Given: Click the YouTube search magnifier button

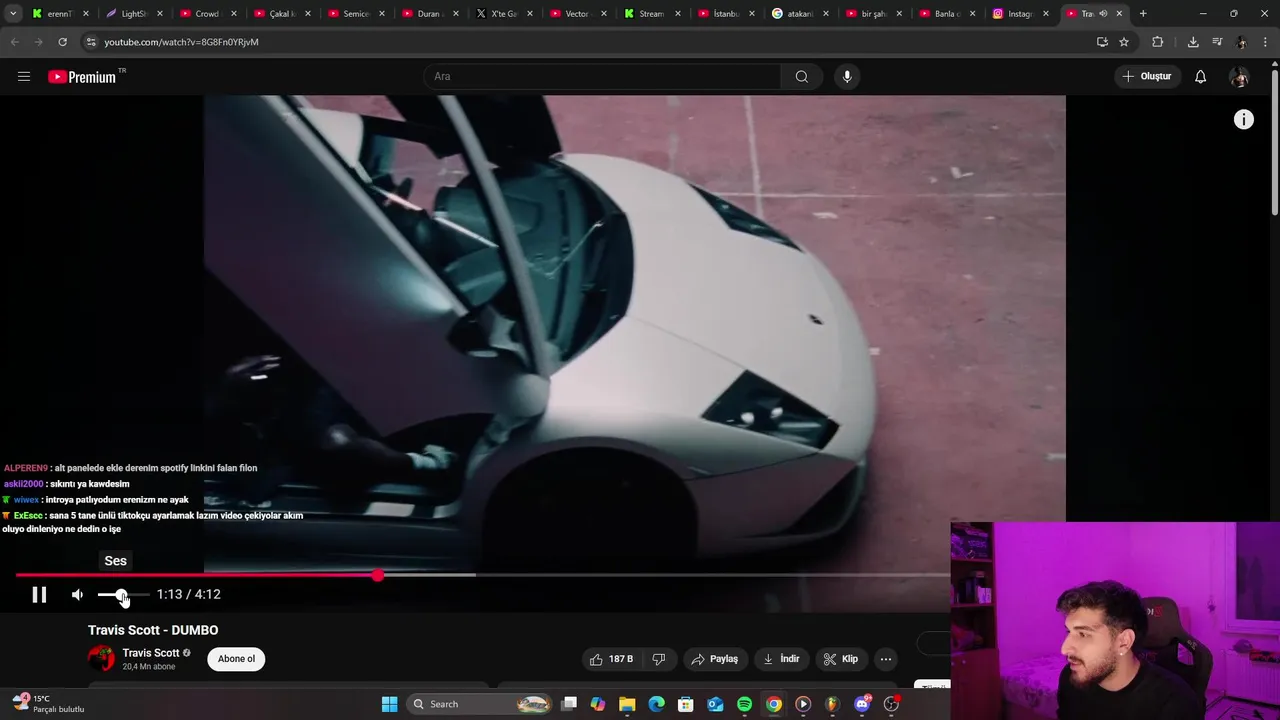Looking at the screenshot, I should coord(801,76).
